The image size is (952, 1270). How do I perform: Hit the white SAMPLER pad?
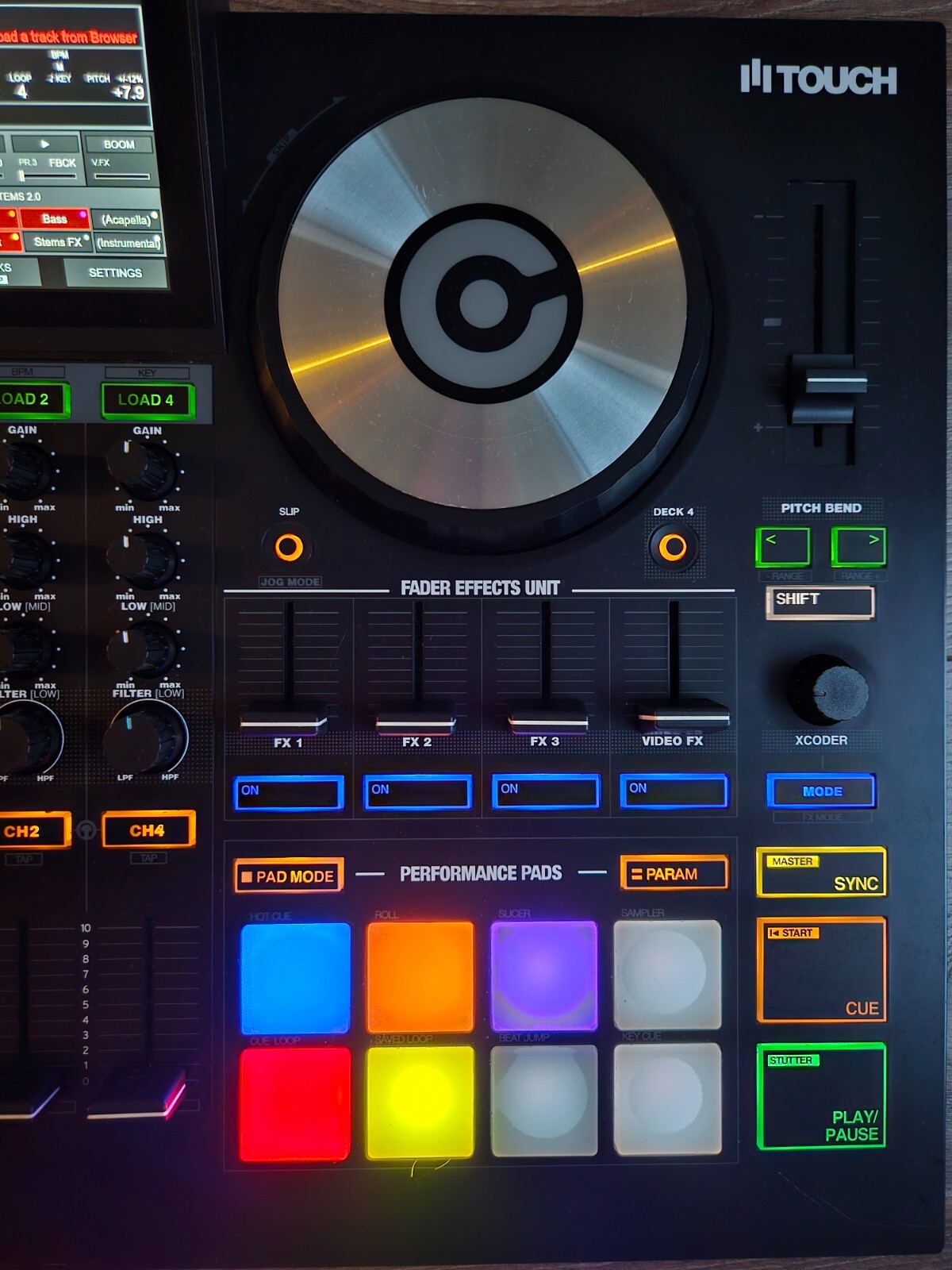667,975
